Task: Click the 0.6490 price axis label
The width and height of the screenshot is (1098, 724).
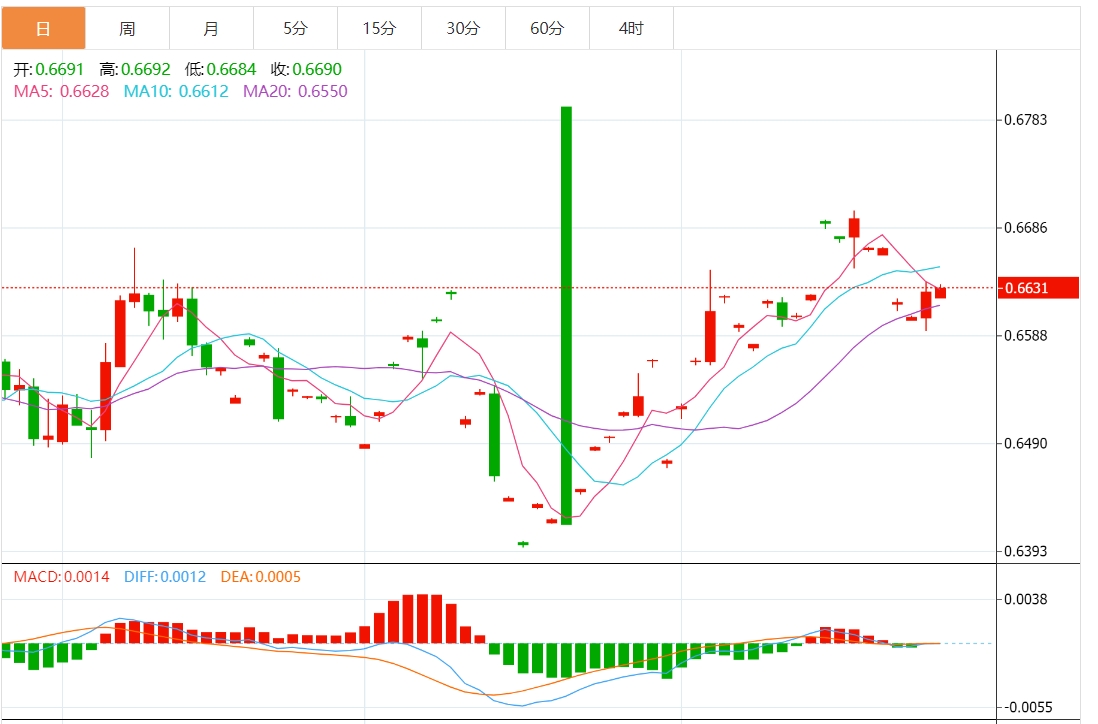Action: click(1026, 443)
